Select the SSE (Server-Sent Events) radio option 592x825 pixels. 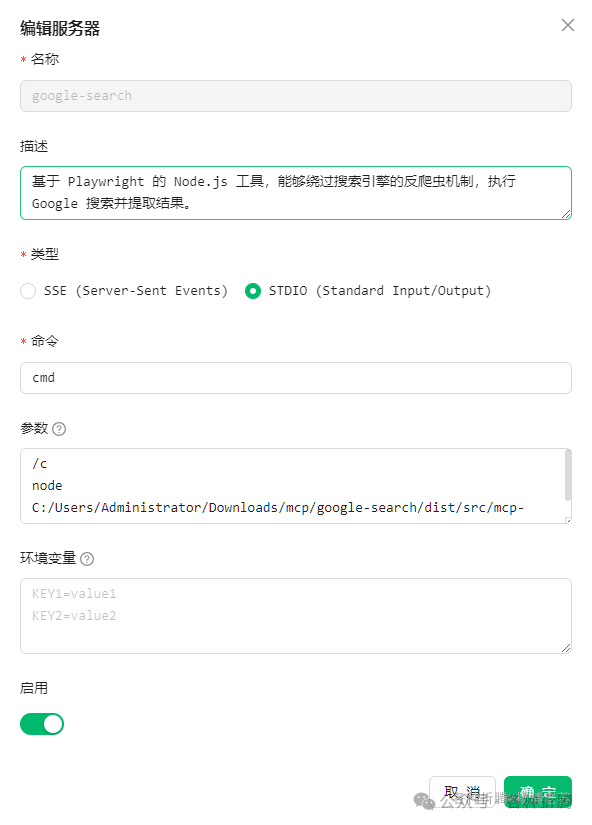[x=28, y=291]
